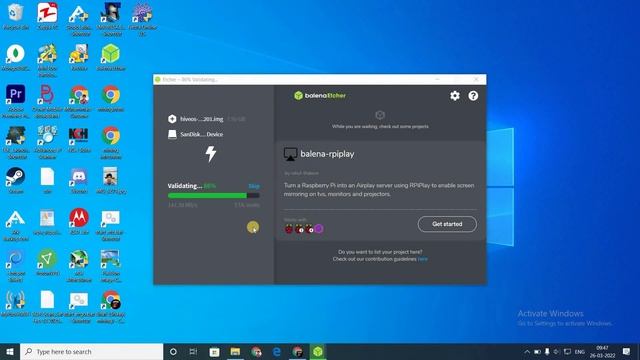Viewport: 640px width, 360px height.
Task: Open Recycle Bin on desktop
Action: (x=16, y=17)
